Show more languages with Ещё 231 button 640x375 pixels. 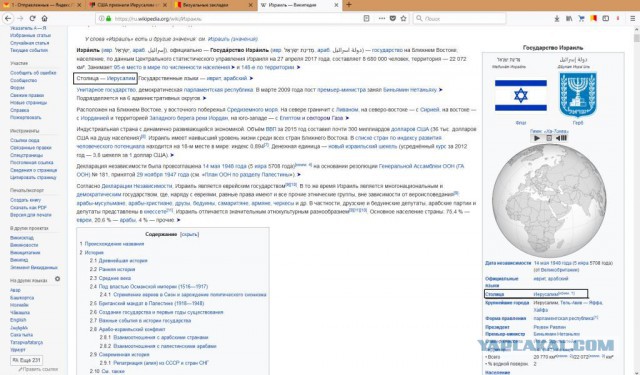click(27, 360)
